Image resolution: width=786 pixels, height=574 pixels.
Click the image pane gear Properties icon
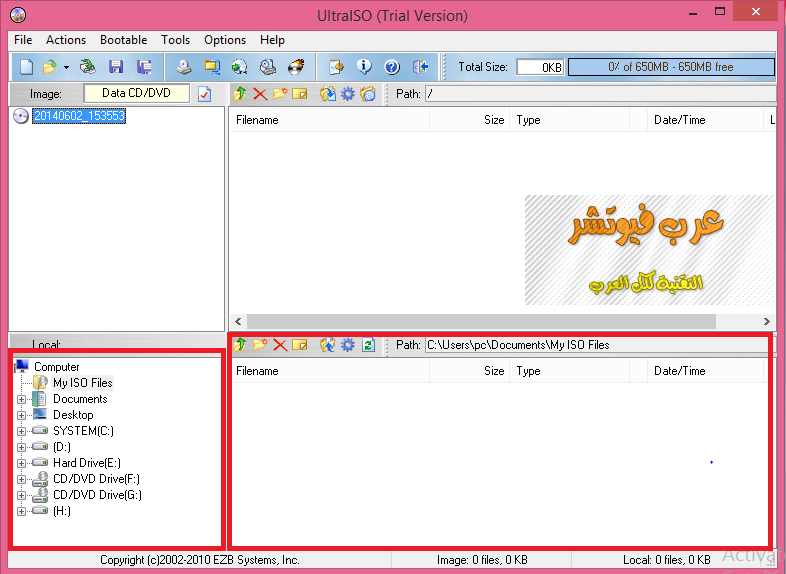pyautogui.click(x=347, y=94)
